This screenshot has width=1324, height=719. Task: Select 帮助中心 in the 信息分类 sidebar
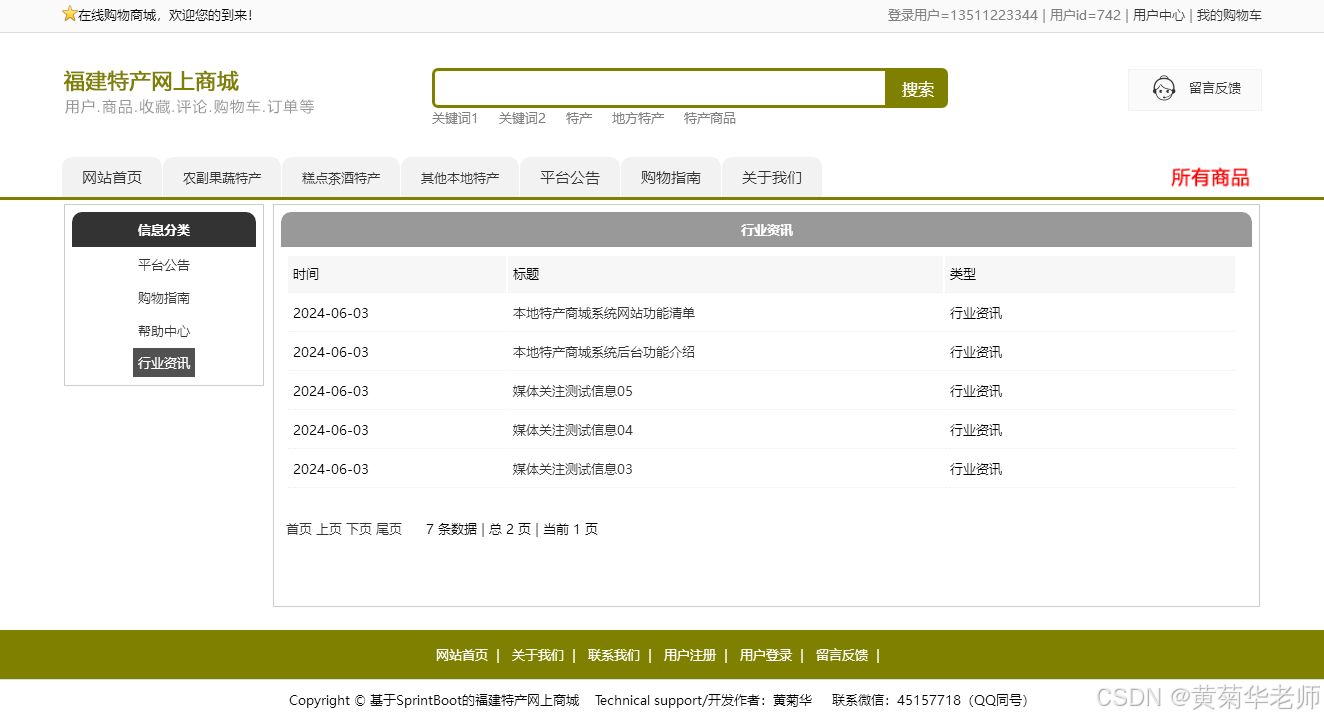164,331
